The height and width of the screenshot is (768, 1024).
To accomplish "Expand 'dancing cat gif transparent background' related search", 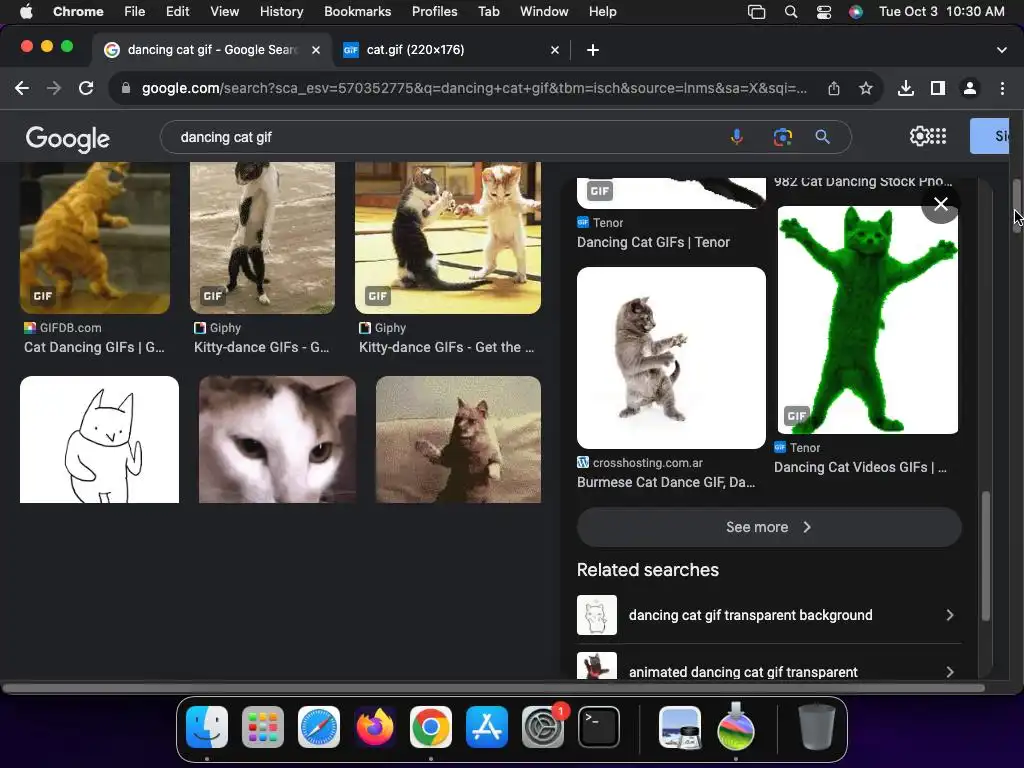I will (769, 615).
